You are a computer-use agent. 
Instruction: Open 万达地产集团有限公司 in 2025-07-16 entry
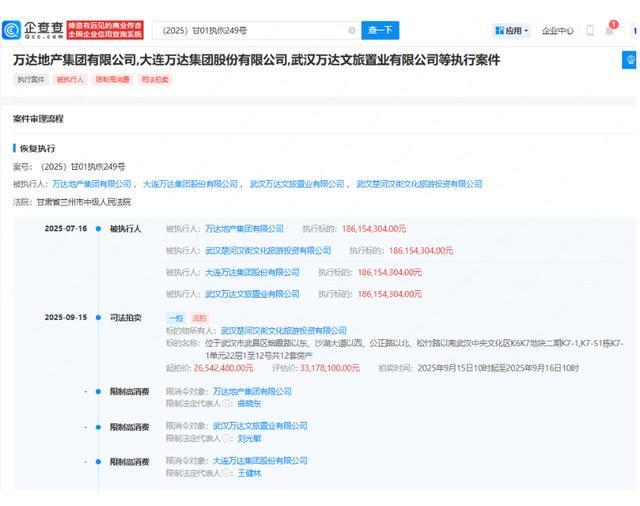click(x=244, y=229)
